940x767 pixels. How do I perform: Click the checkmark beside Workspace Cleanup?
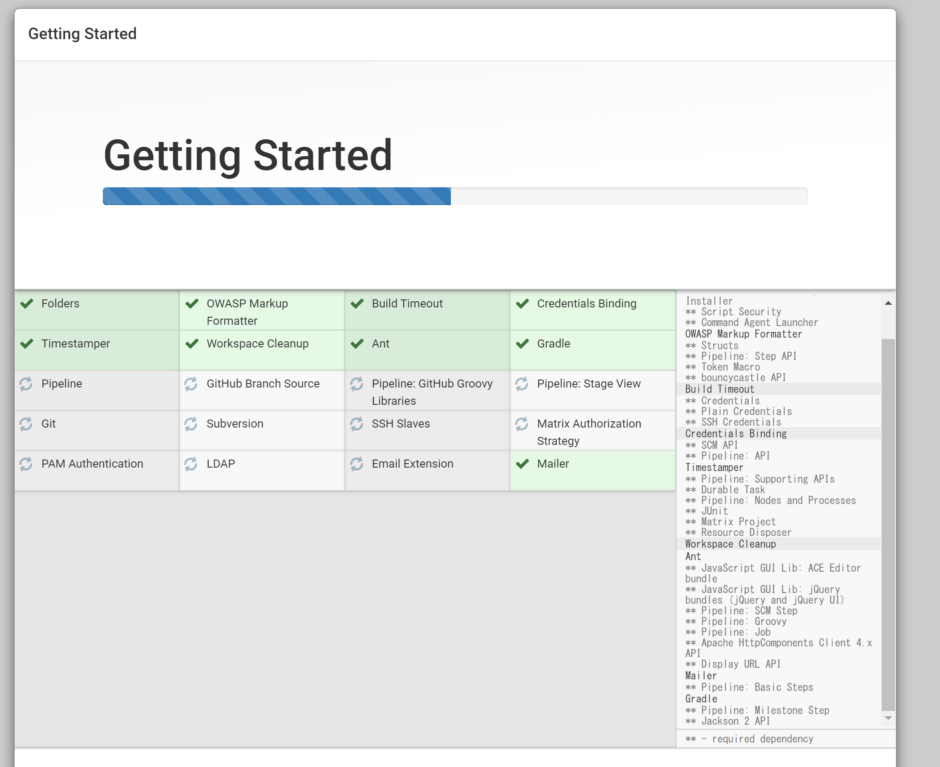[x=190, y=343]
